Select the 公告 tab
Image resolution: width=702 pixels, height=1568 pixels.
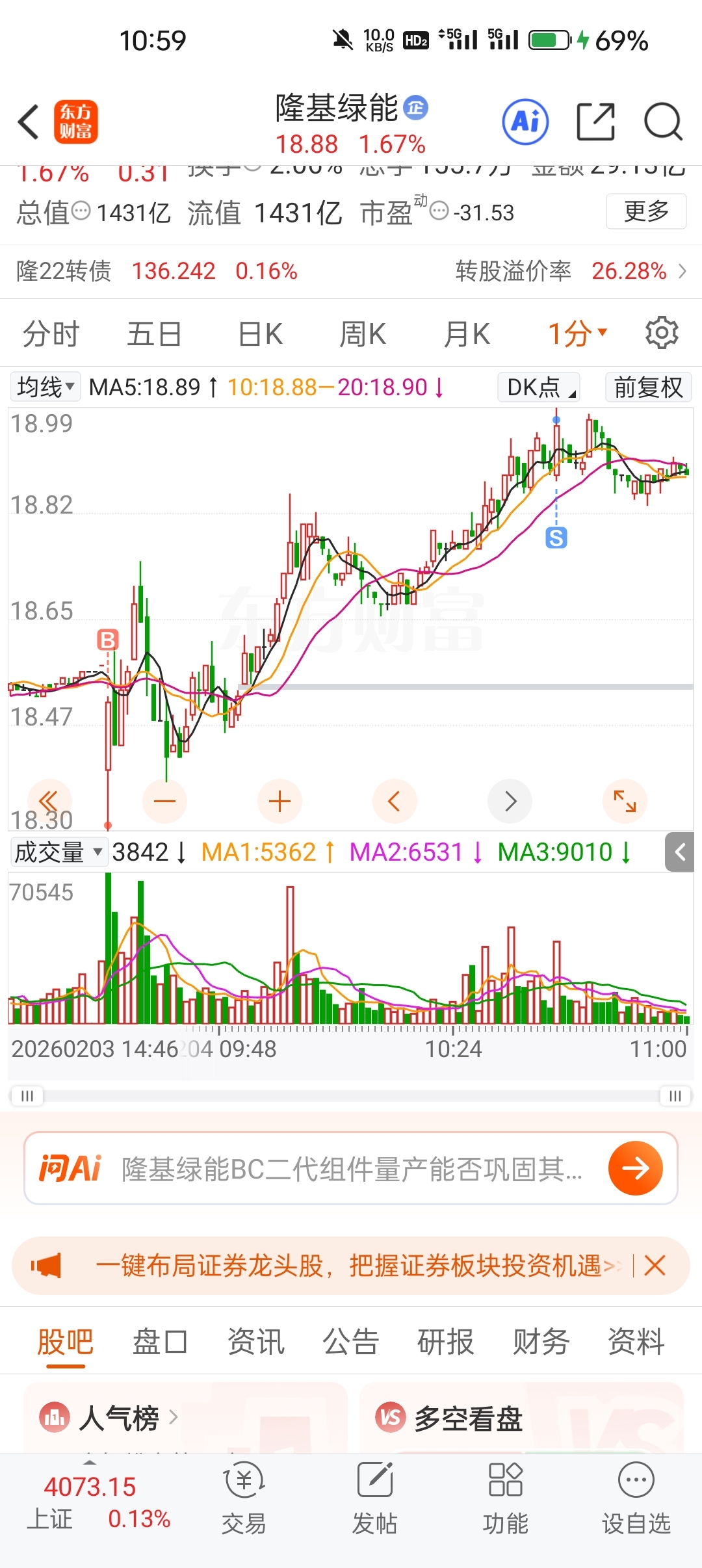[x=351, y=1341]
